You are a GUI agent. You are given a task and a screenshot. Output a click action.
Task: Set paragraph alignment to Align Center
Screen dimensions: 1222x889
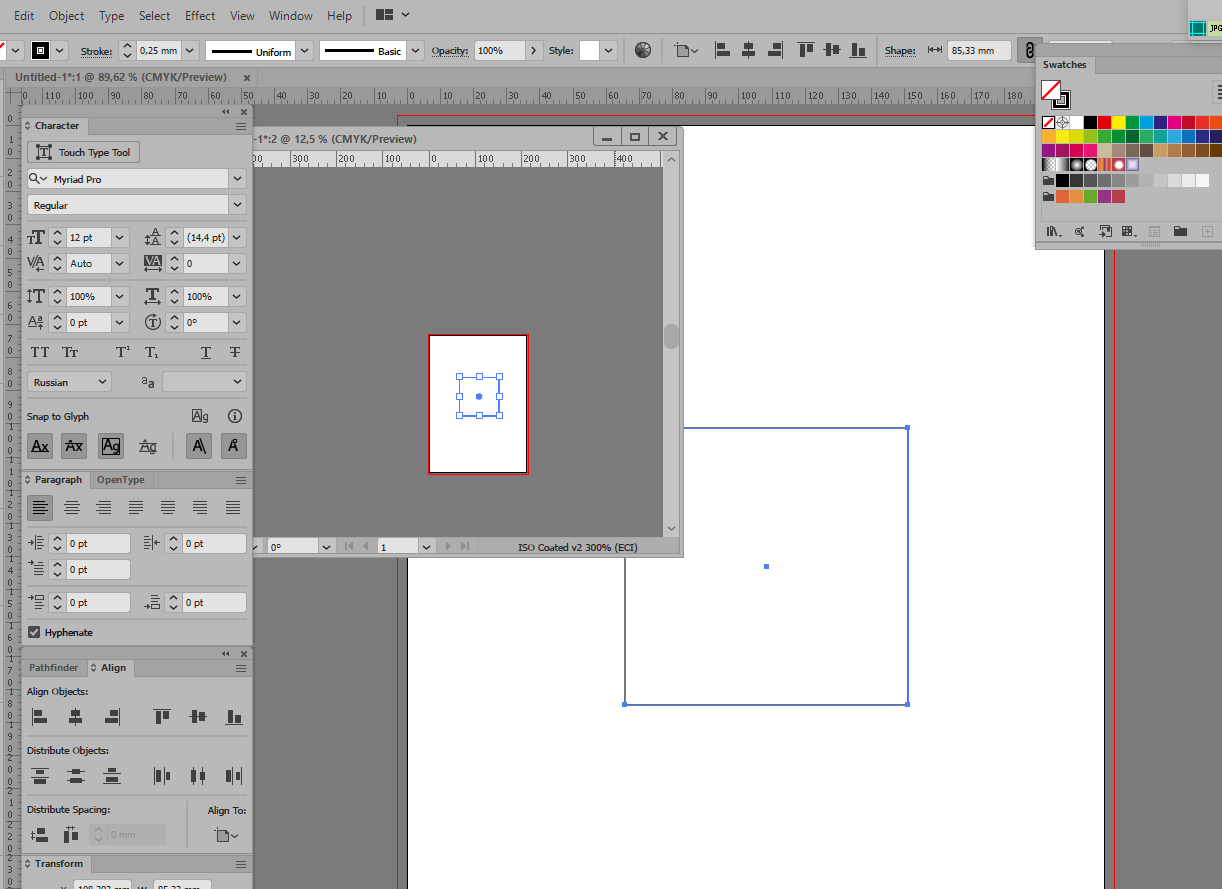pos(72,508)
